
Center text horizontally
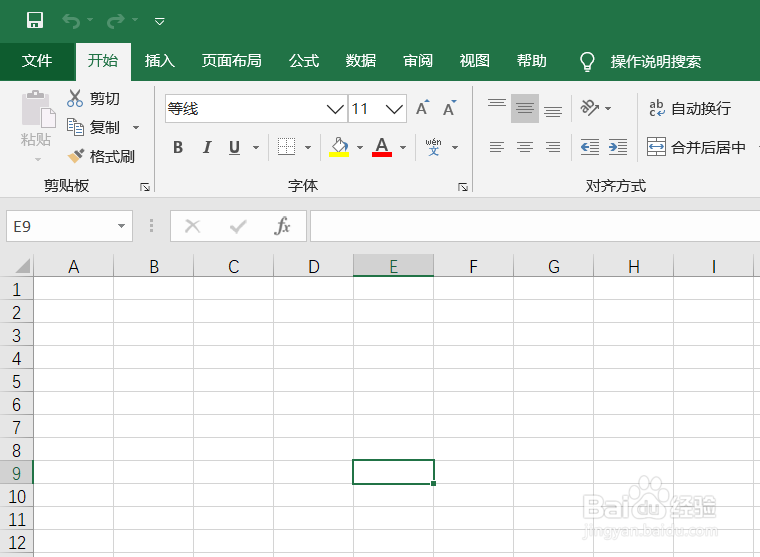point(525,147)
